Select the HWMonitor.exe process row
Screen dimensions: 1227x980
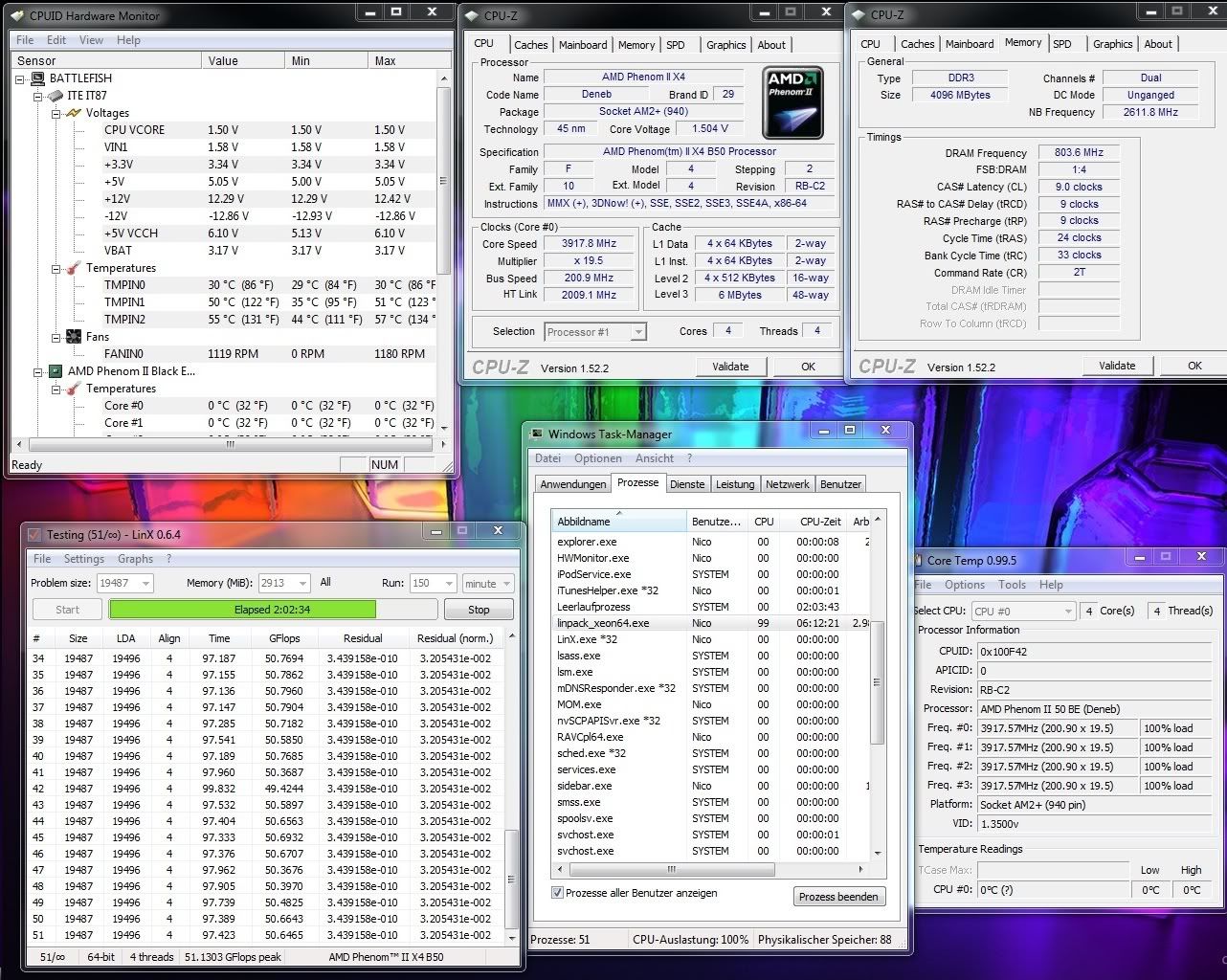point(711,558)
